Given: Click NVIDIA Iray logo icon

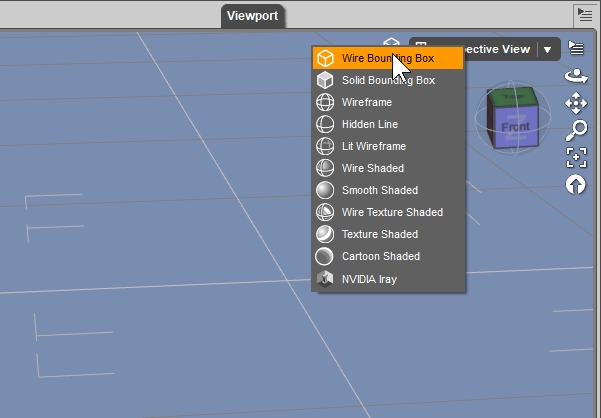Looking at the screenshot, I should tap(325, 279).
